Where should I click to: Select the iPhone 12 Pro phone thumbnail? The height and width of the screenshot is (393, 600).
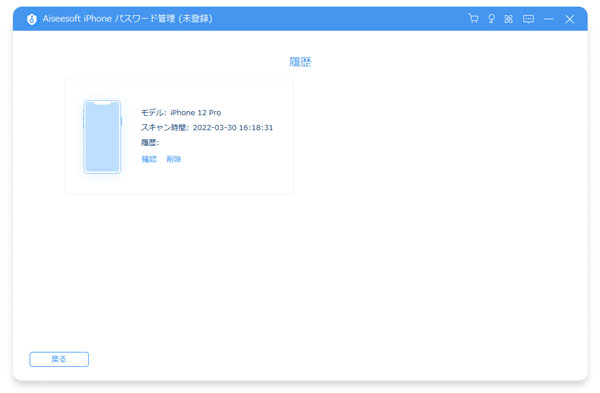coord(102,137)
